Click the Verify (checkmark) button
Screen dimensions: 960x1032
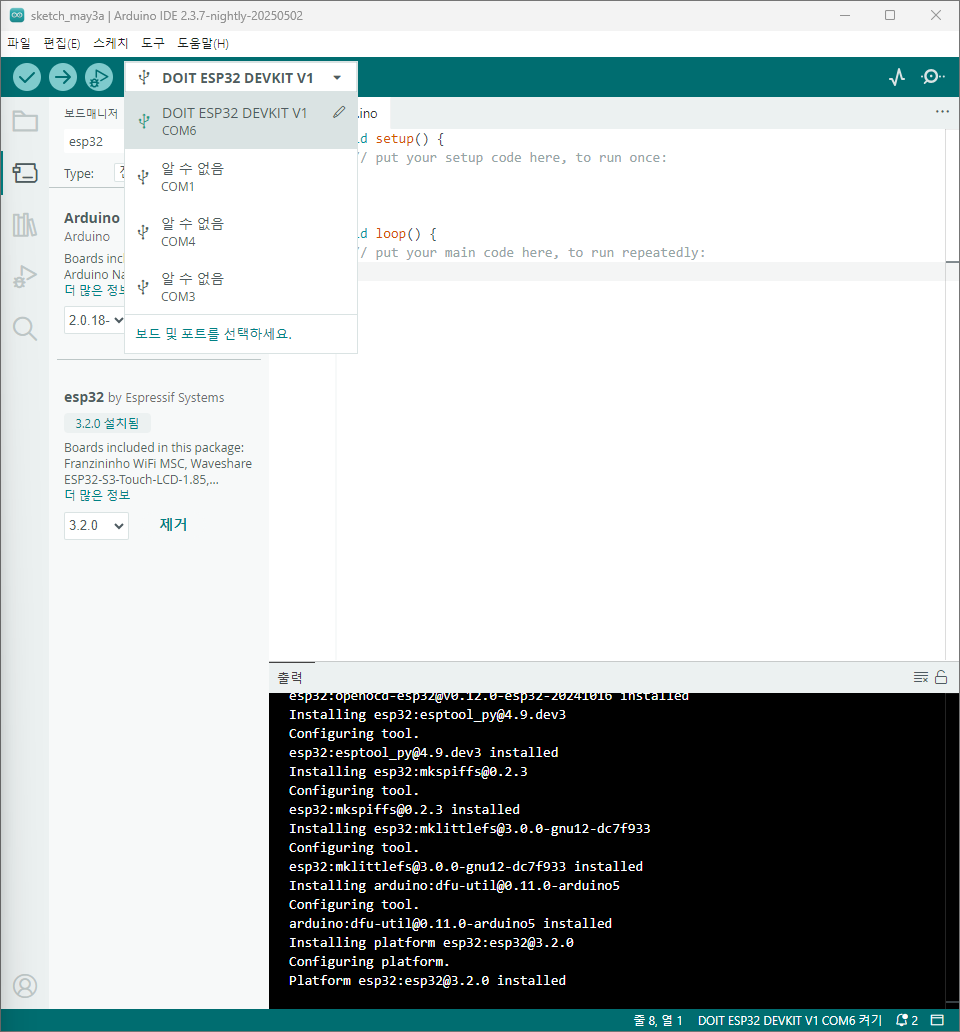pyautogui.click(x=27, y=78)
